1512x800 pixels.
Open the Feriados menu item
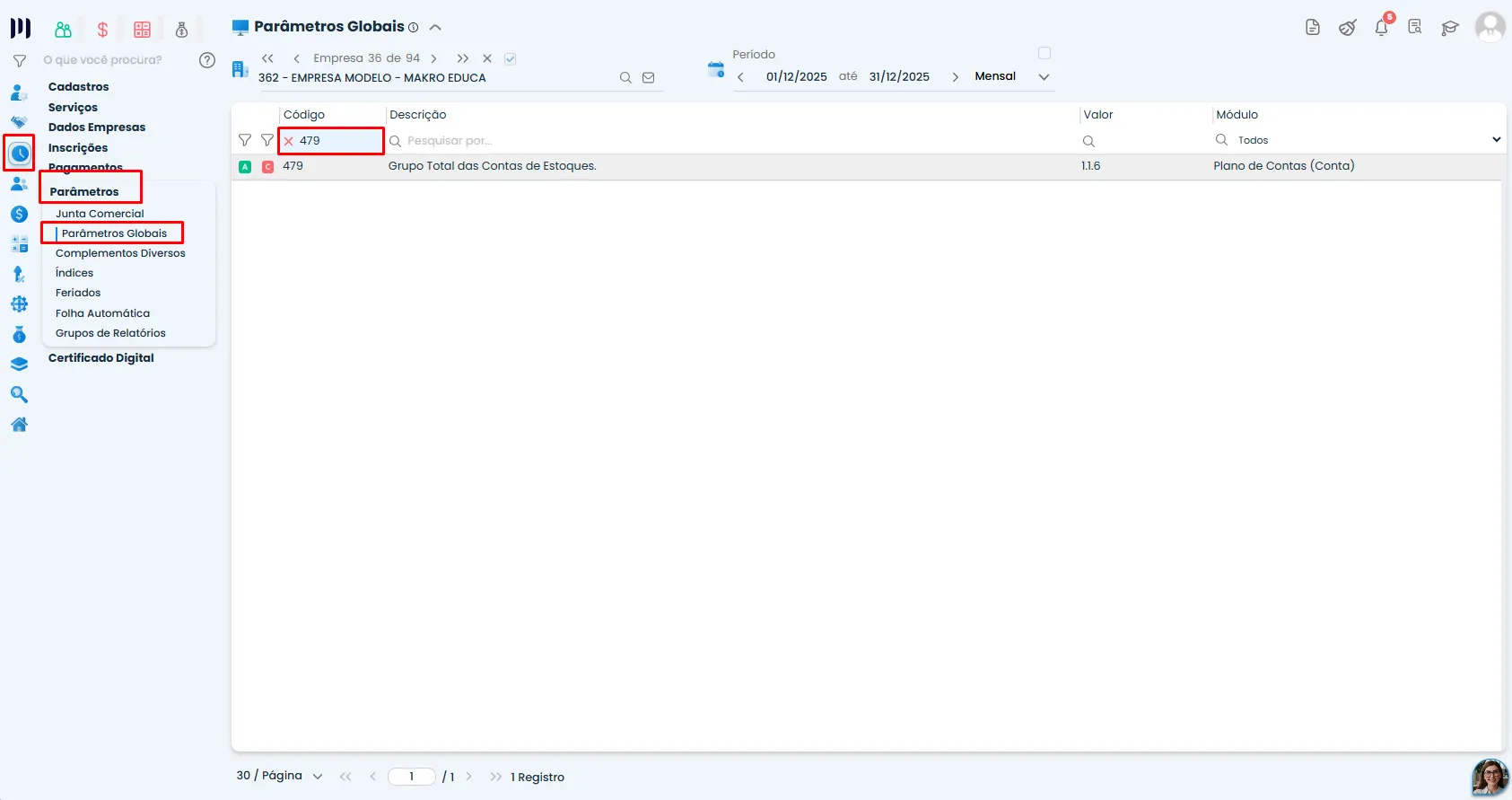coord(78,293)
